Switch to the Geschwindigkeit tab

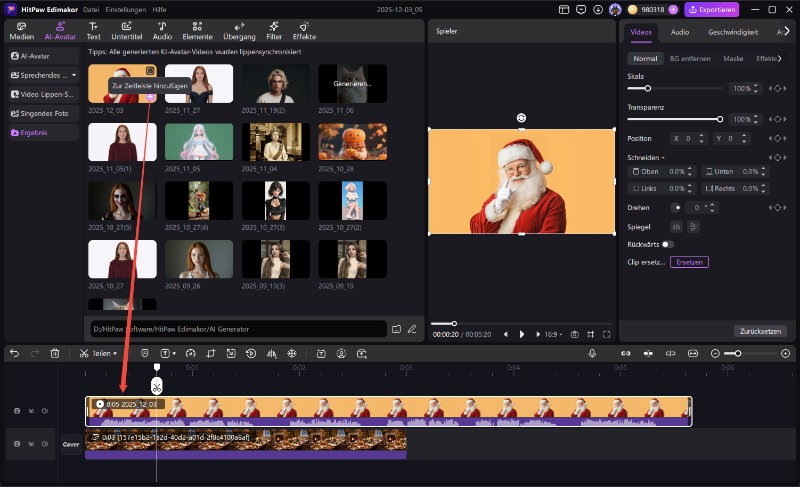tap(733, 32)
